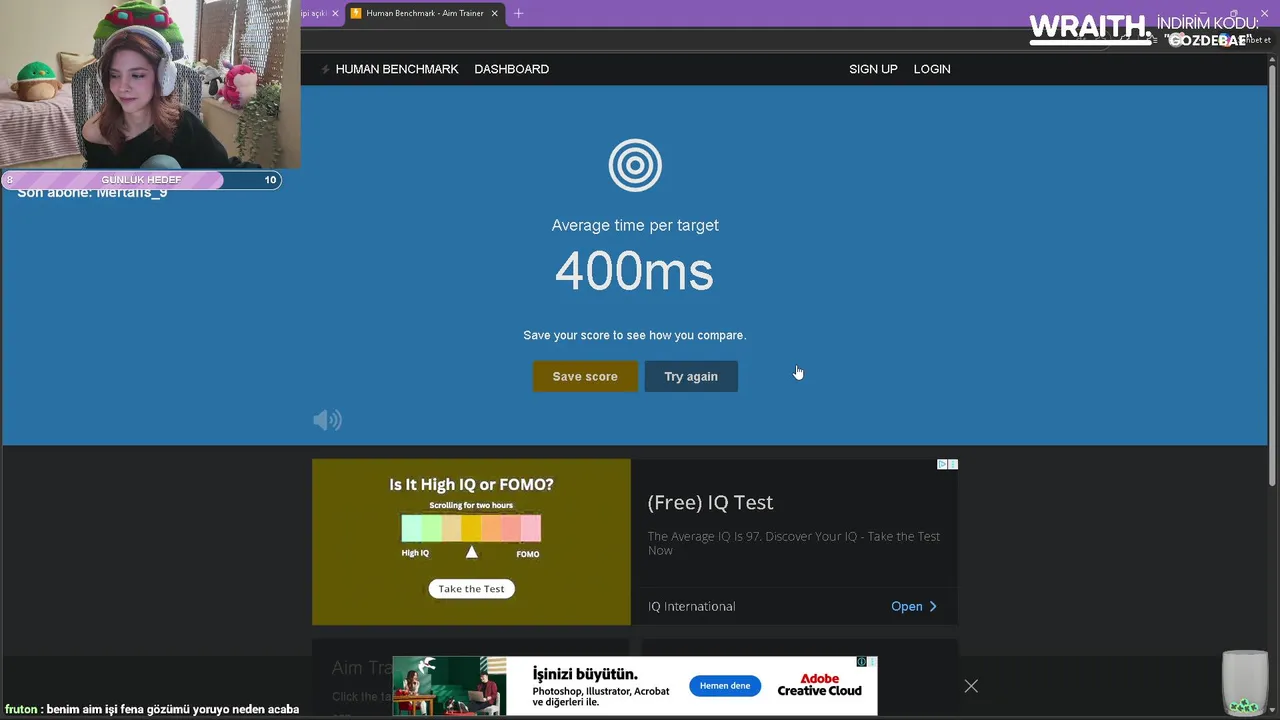1280x720 pixels.
Task: Open the HUMAN BENCHMARK home link
Action: click(397, 69)
